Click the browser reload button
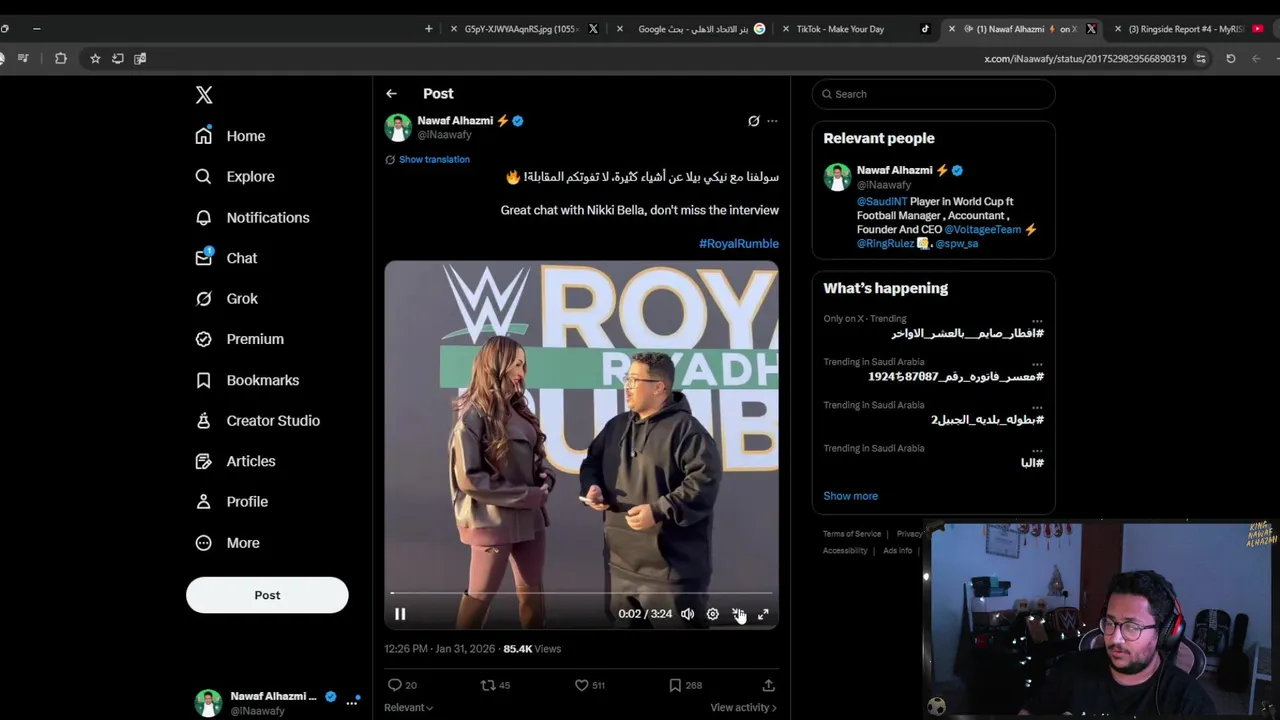 pyautogui.click(x=1231, y=59)
